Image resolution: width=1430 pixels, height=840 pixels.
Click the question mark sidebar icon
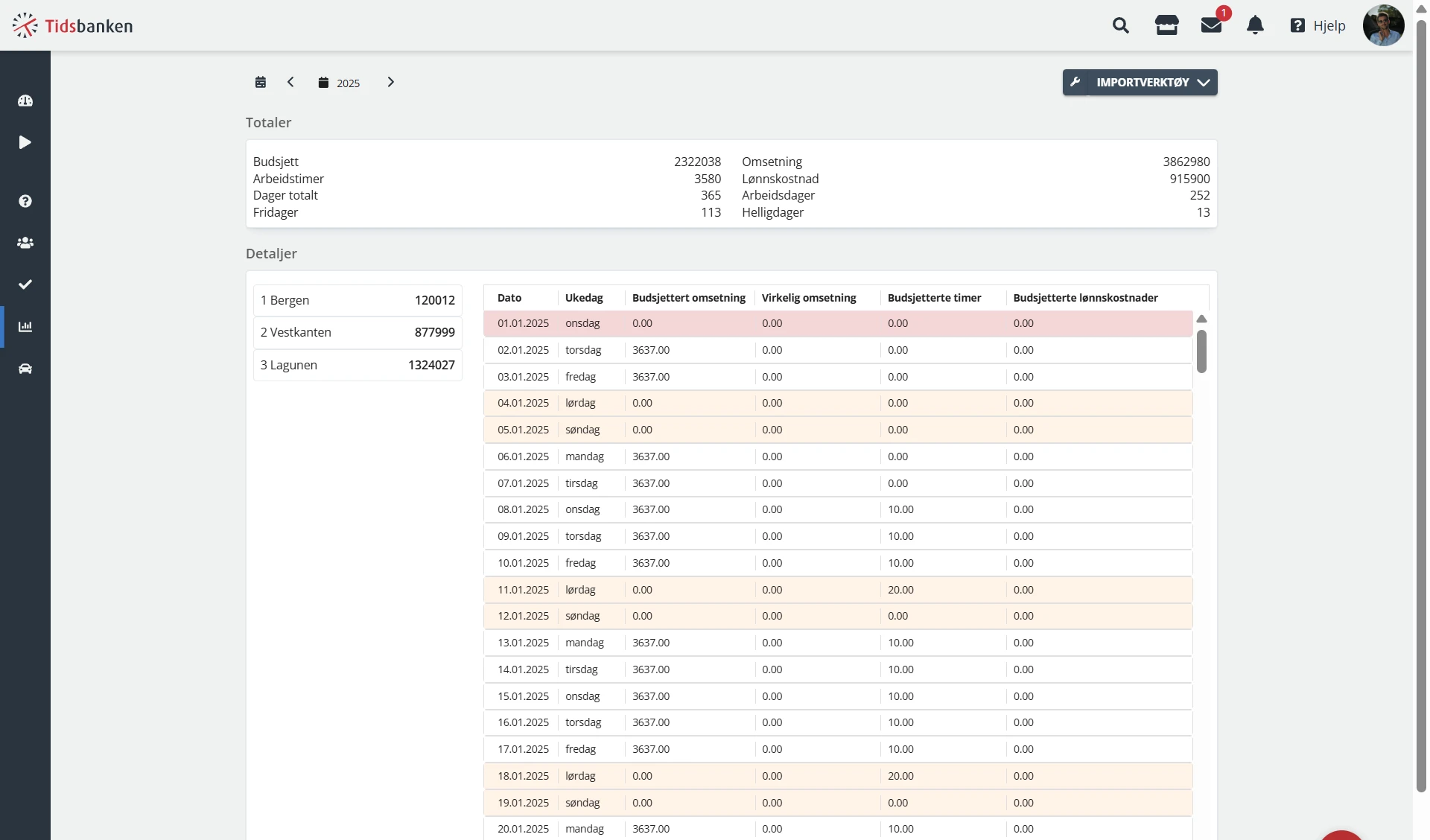tap(25, 201)
